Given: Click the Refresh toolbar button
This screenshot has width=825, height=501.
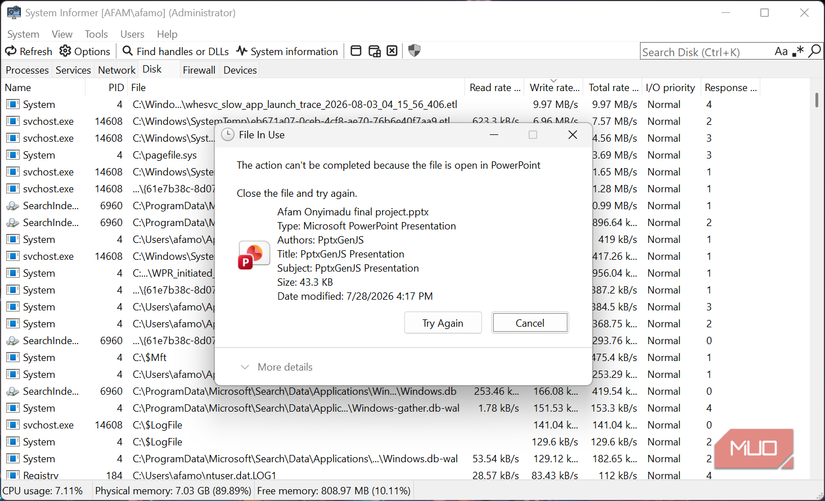Looking at the screenshot, I should pos(29,51).
